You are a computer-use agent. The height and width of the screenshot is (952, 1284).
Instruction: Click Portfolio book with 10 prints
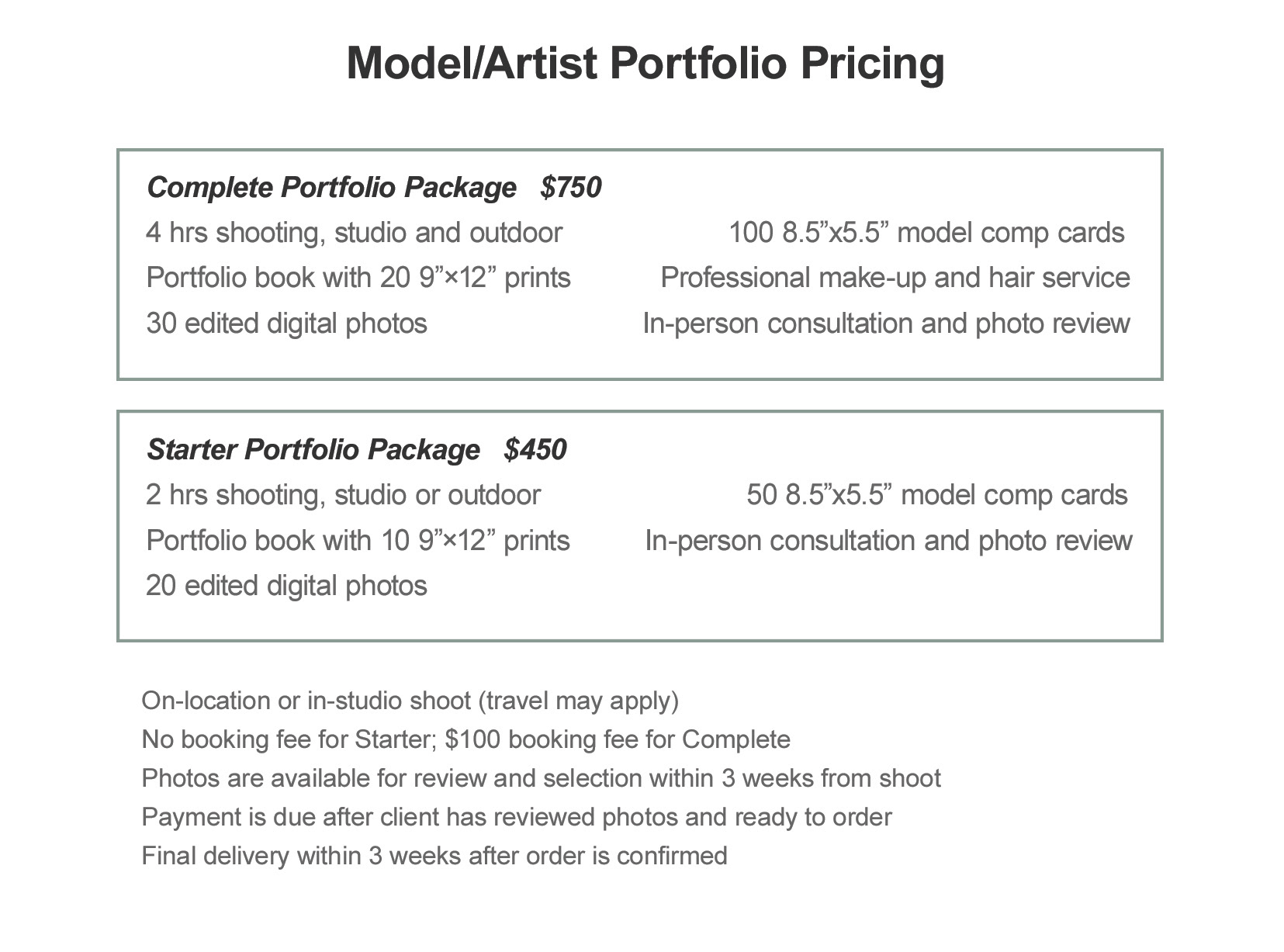(358, 540)
